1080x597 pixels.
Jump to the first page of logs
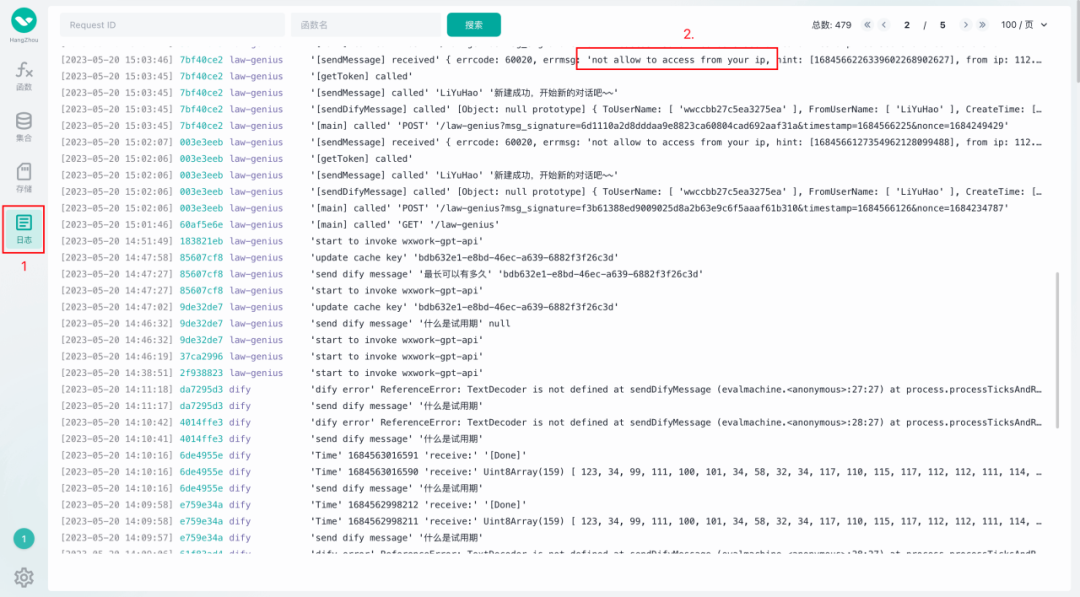(x=867, y=25)
